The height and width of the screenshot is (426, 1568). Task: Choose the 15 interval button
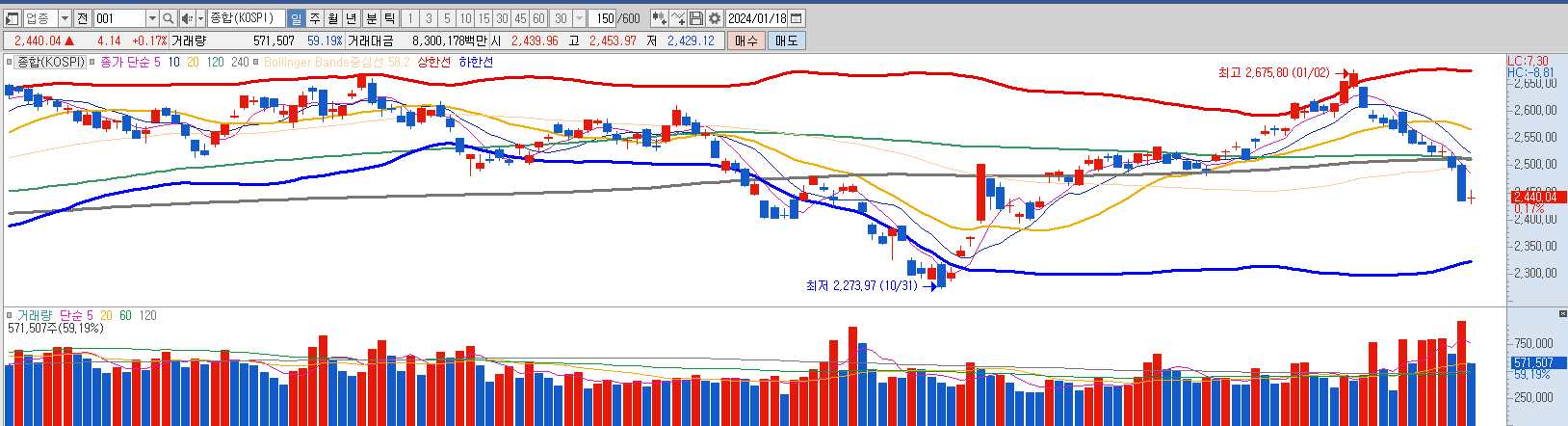click(x=483, y=18)
